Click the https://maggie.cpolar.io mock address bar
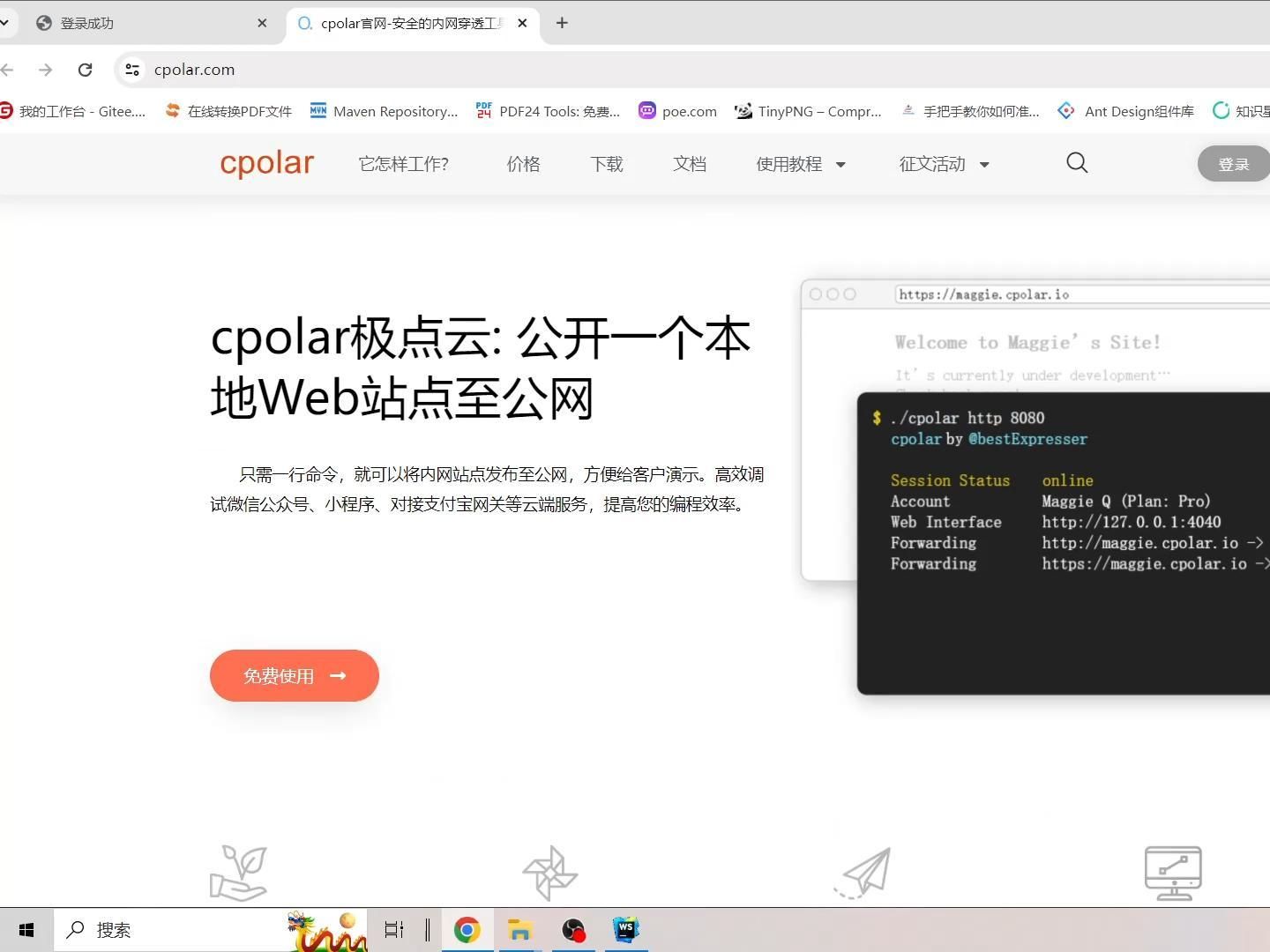Viewport: 1270px width, 952px height. 1082,294
